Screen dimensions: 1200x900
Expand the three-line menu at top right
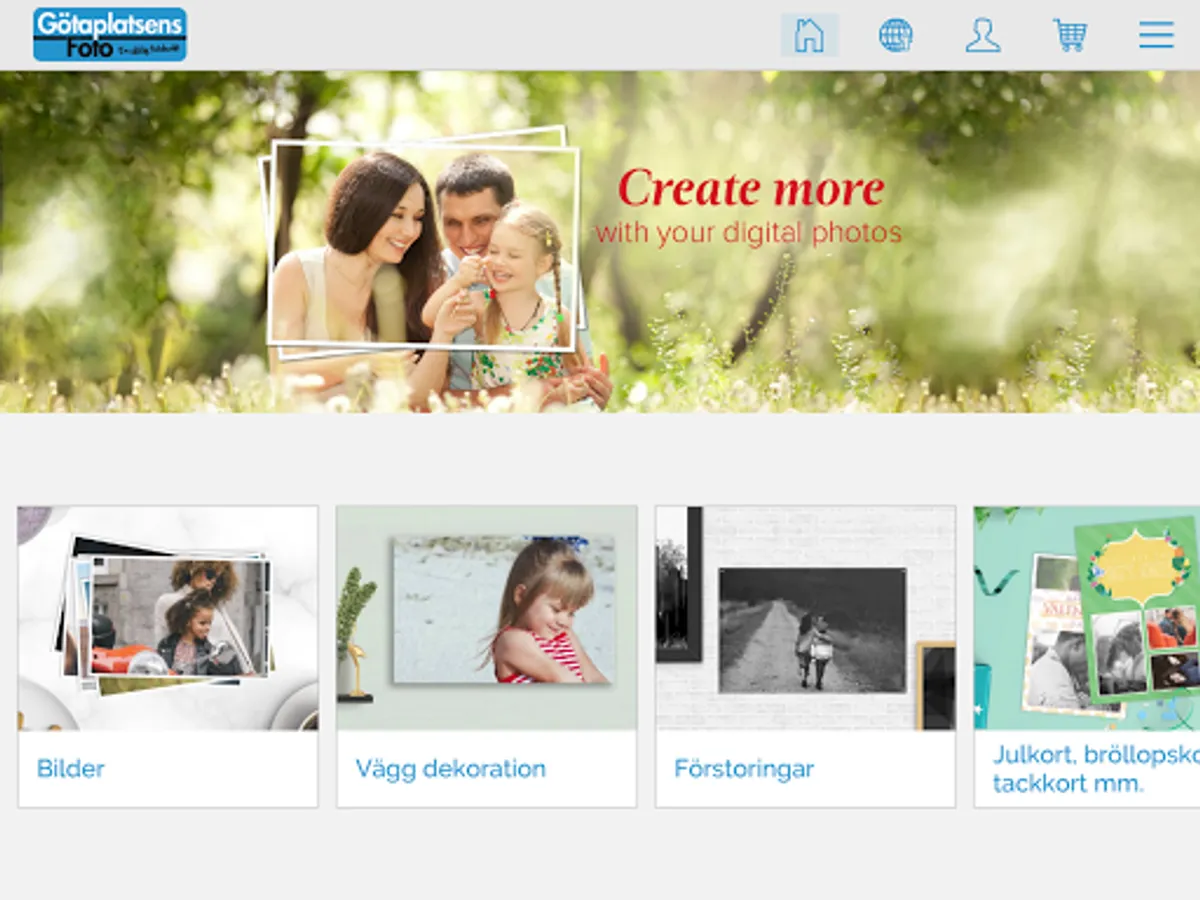1155,35
